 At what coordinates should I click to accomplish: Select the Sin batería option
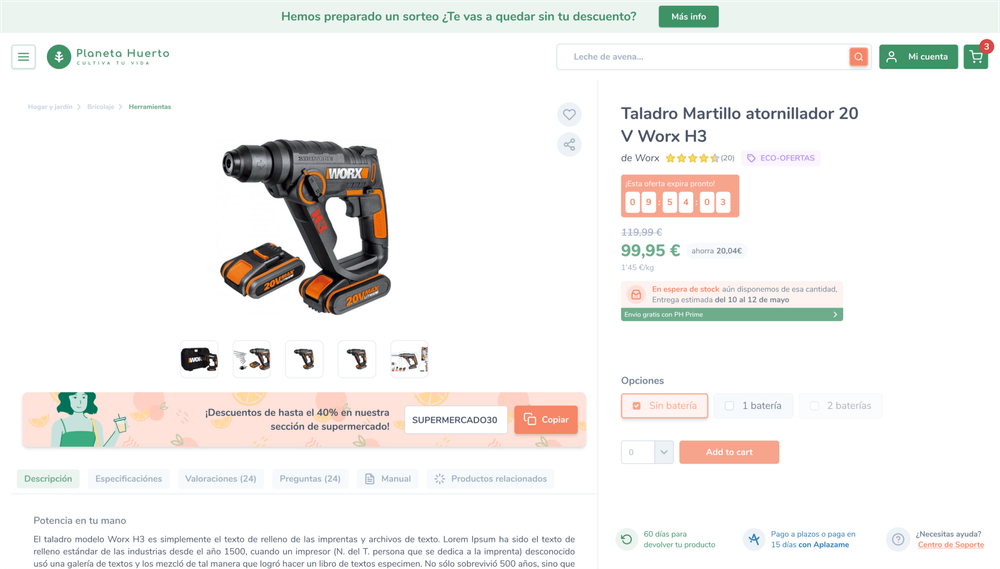(665, 406)
